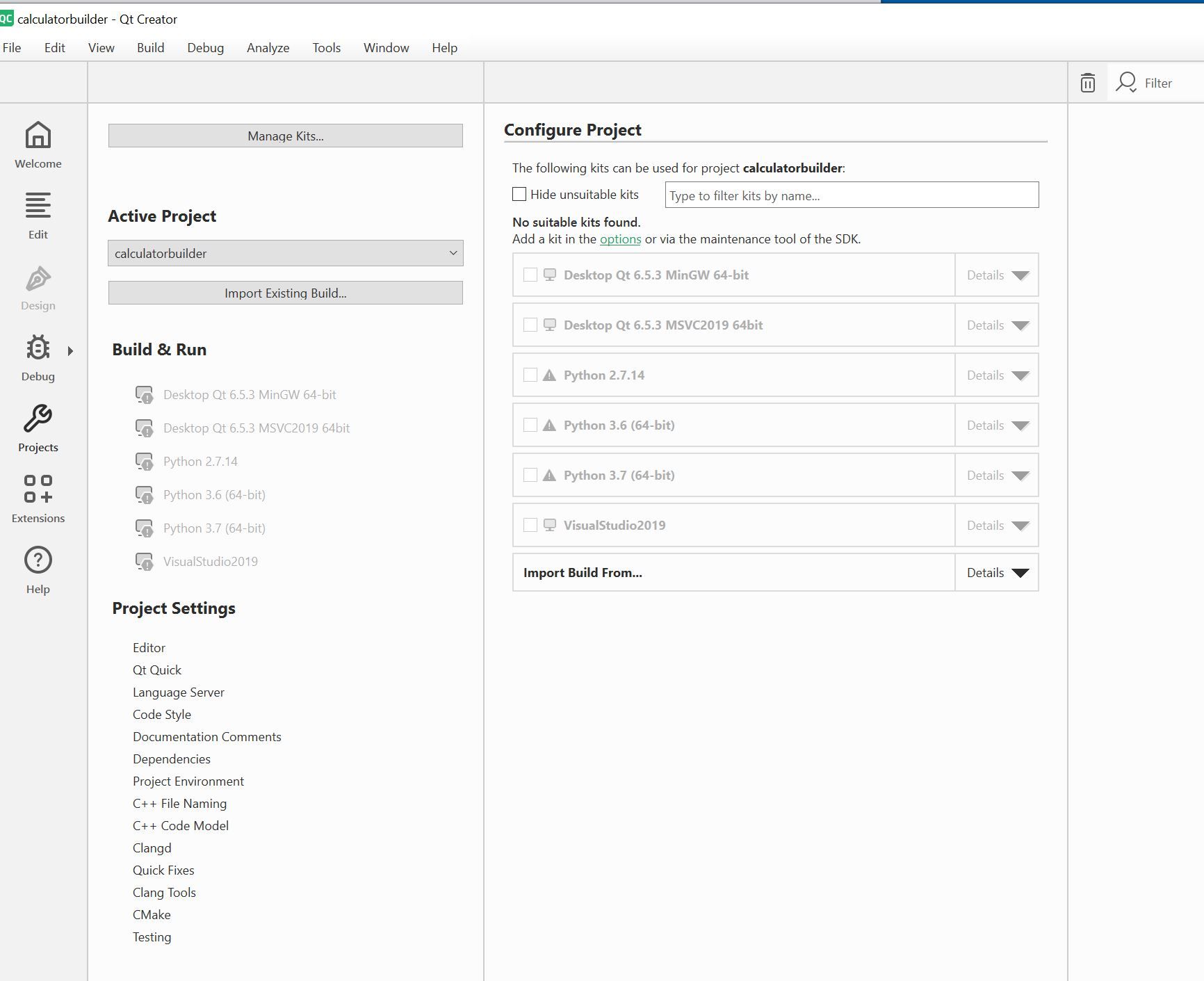Image resolution: width=1204 pixels, height=981 pixels.
Task: Open the calculatorbuilder active project dropdown
Action: (x=285, y=254)
